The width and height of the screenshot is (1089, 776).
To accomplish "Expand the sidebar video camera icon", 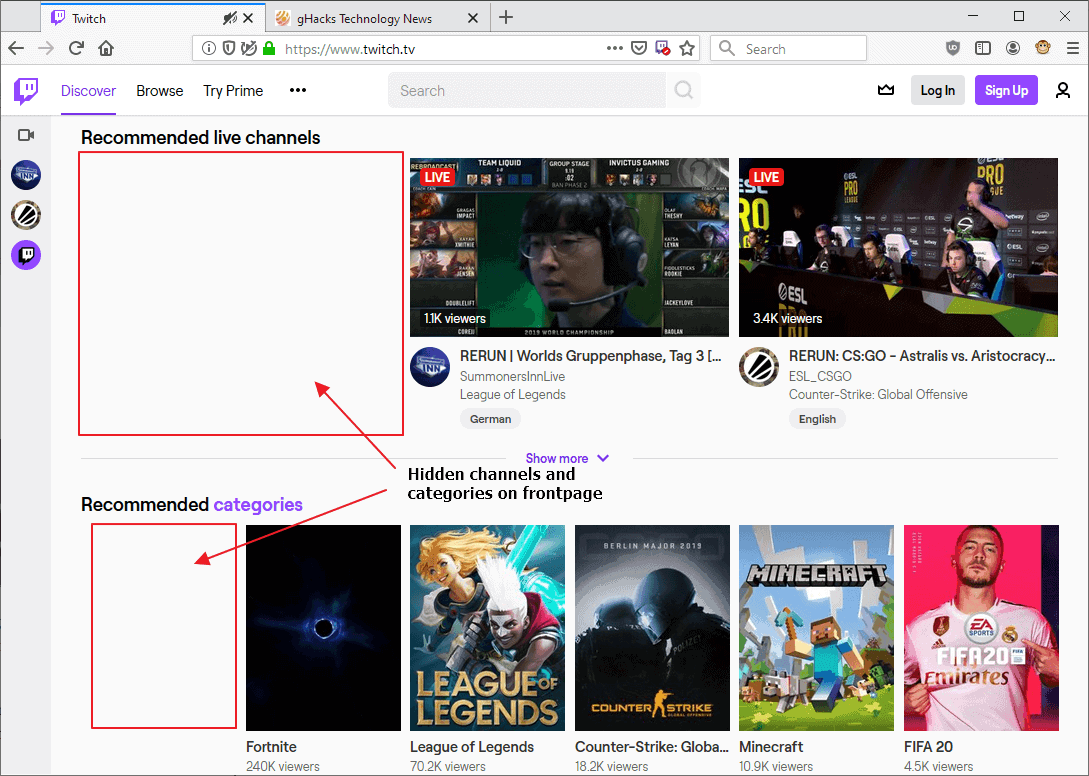I will point(26,135).
